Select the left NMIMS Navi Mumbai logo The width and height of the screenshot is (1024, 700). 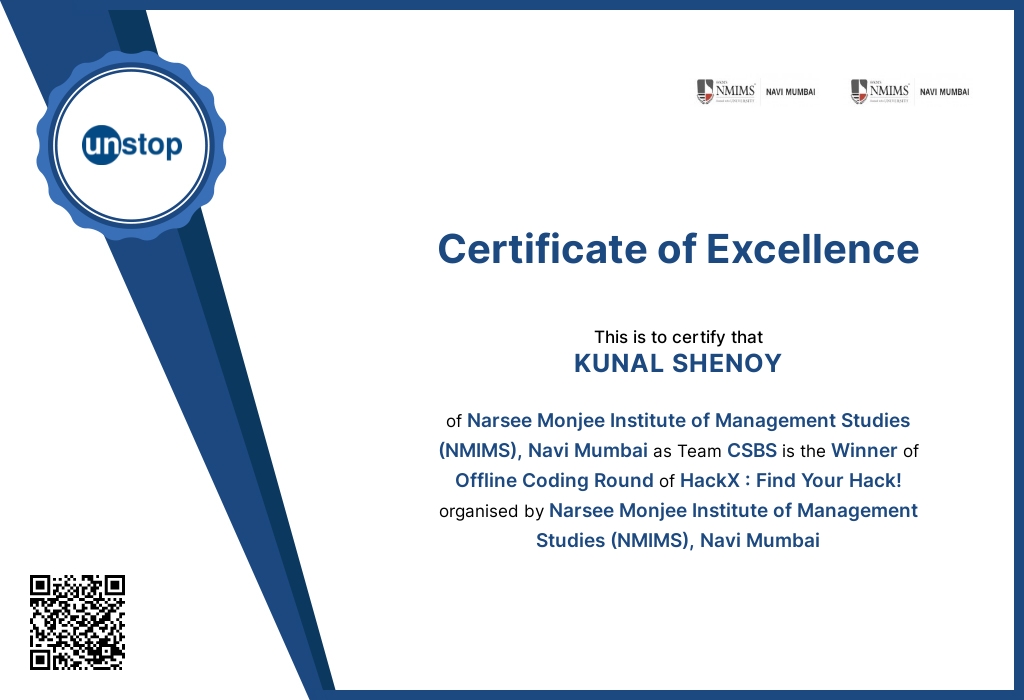click(756, 90)
